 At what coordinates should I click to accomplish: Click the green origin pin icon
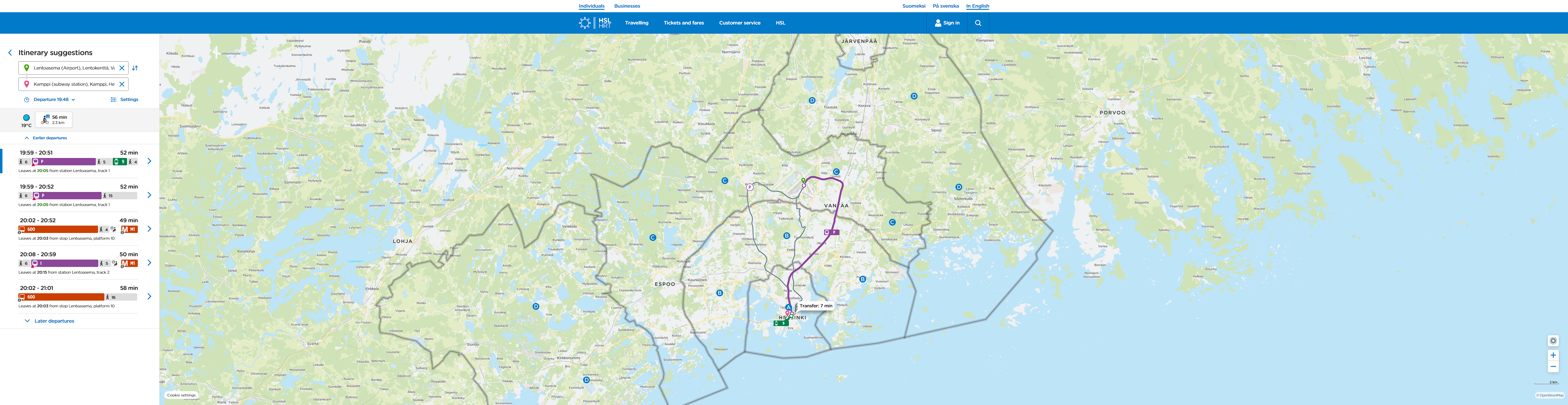coord(26,68)
